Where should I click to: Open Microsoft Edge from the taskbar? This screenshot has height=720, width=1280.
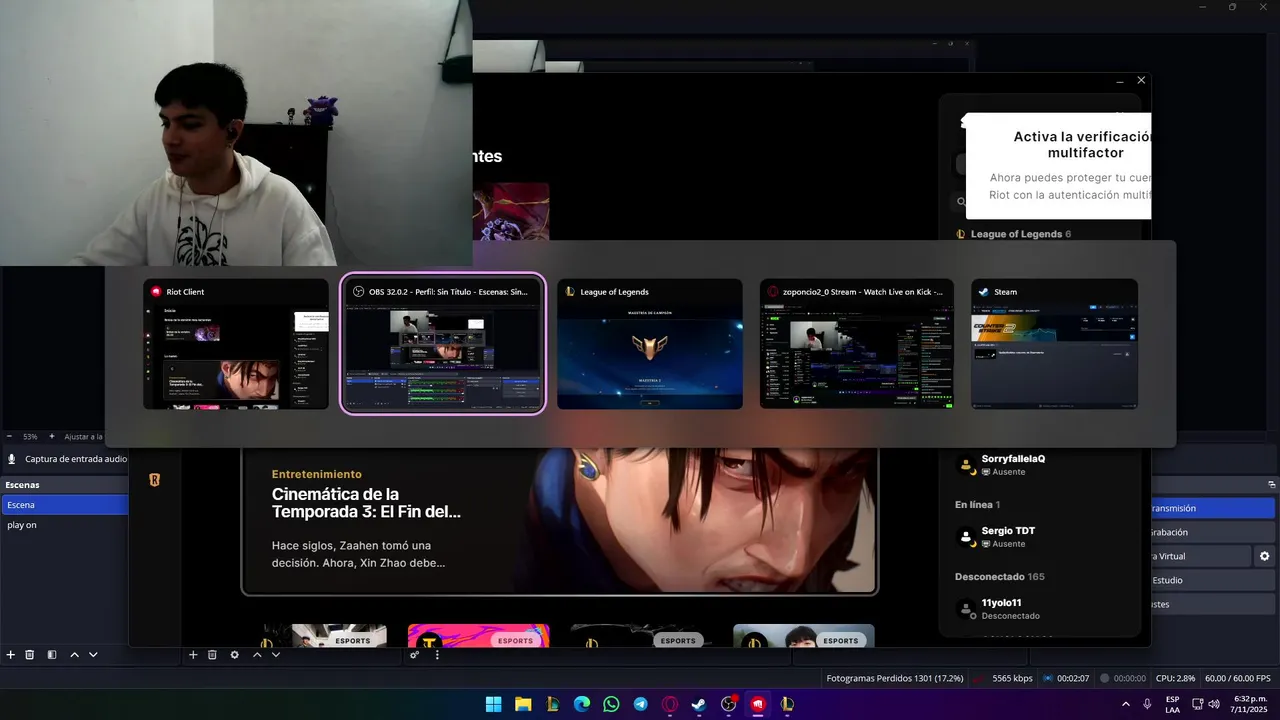click(582, 704)
